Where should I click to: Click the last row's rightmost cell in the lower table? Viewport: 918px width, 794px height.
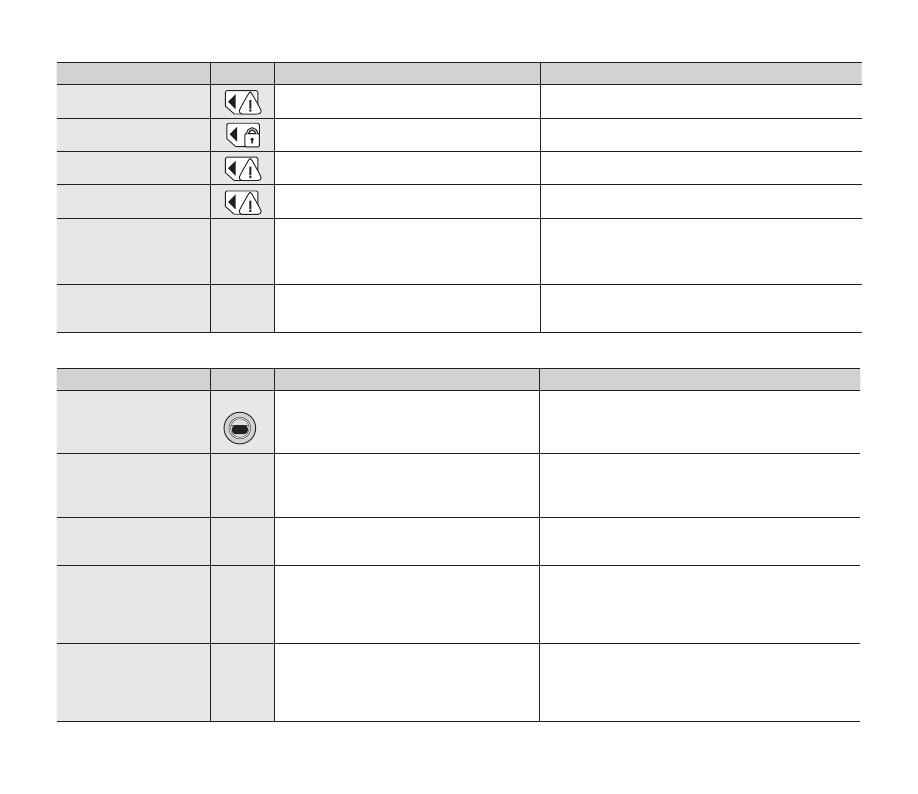[x=699, y=682]
